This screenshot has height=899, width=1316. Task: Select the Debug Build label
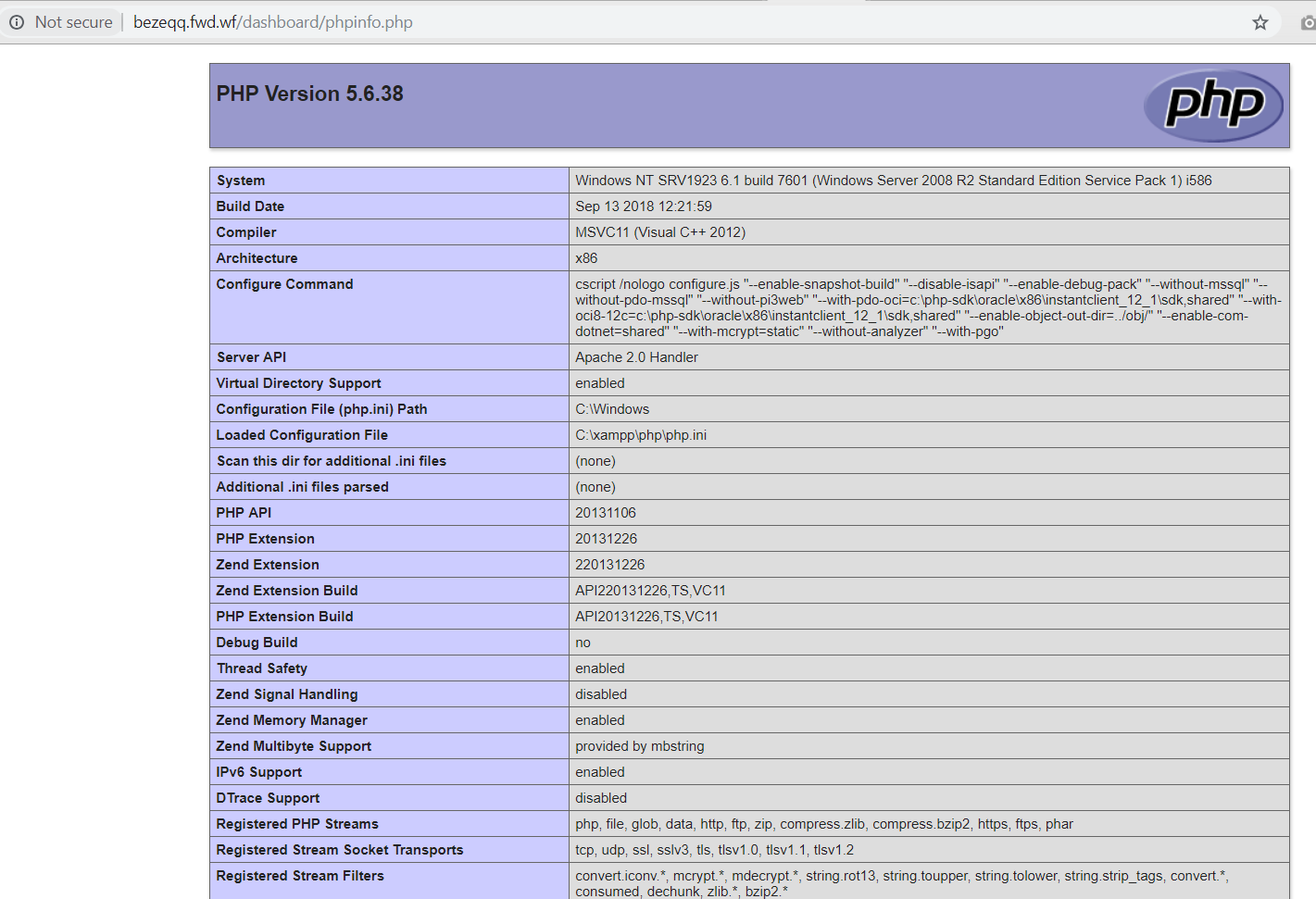coord(257,643)
